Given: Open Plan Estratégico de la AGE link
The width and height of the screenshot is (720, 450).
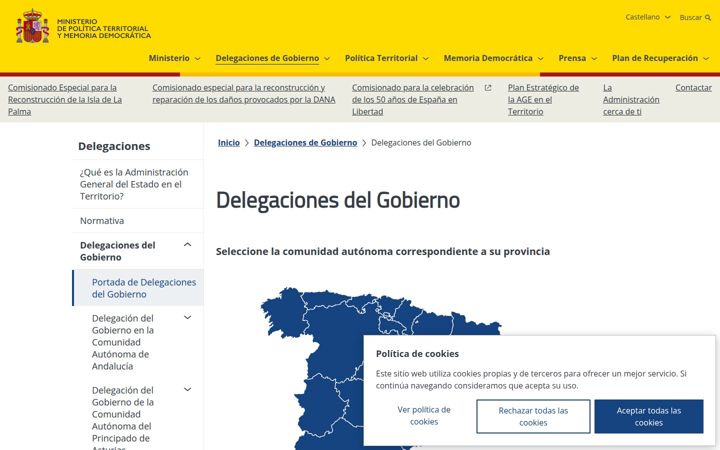Looking at the screenshot, I should [x=543, y=100].
